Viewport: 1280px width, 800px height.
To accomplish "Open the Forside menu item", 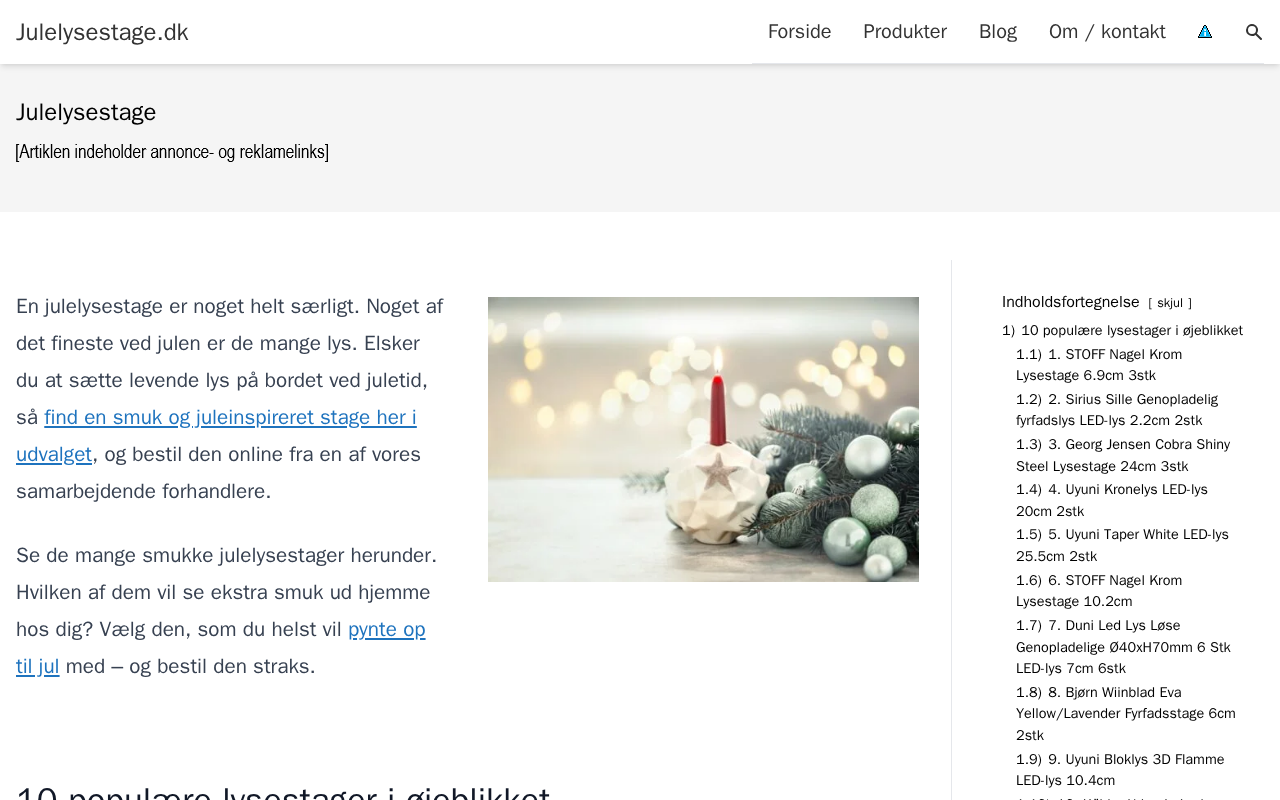I will [x=799, y=32].
